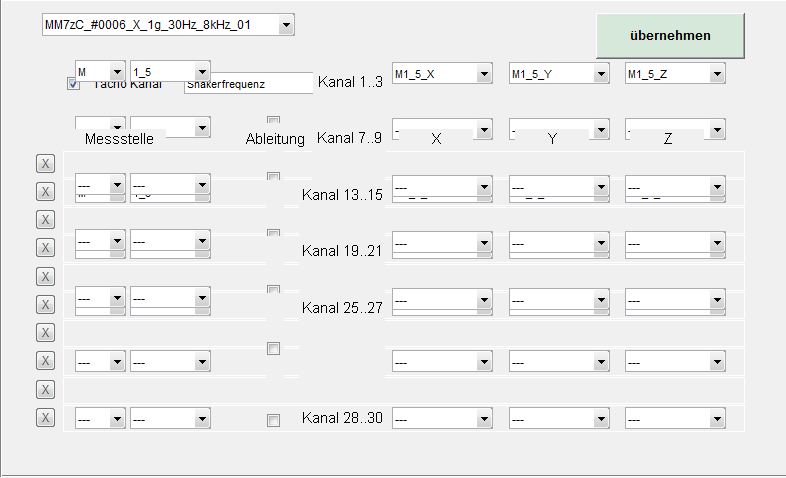Screen dimensions: 786x478
Task: Enable the Ableitung checkbox for Kanal 28..30
Action: [x=273, y=420]
